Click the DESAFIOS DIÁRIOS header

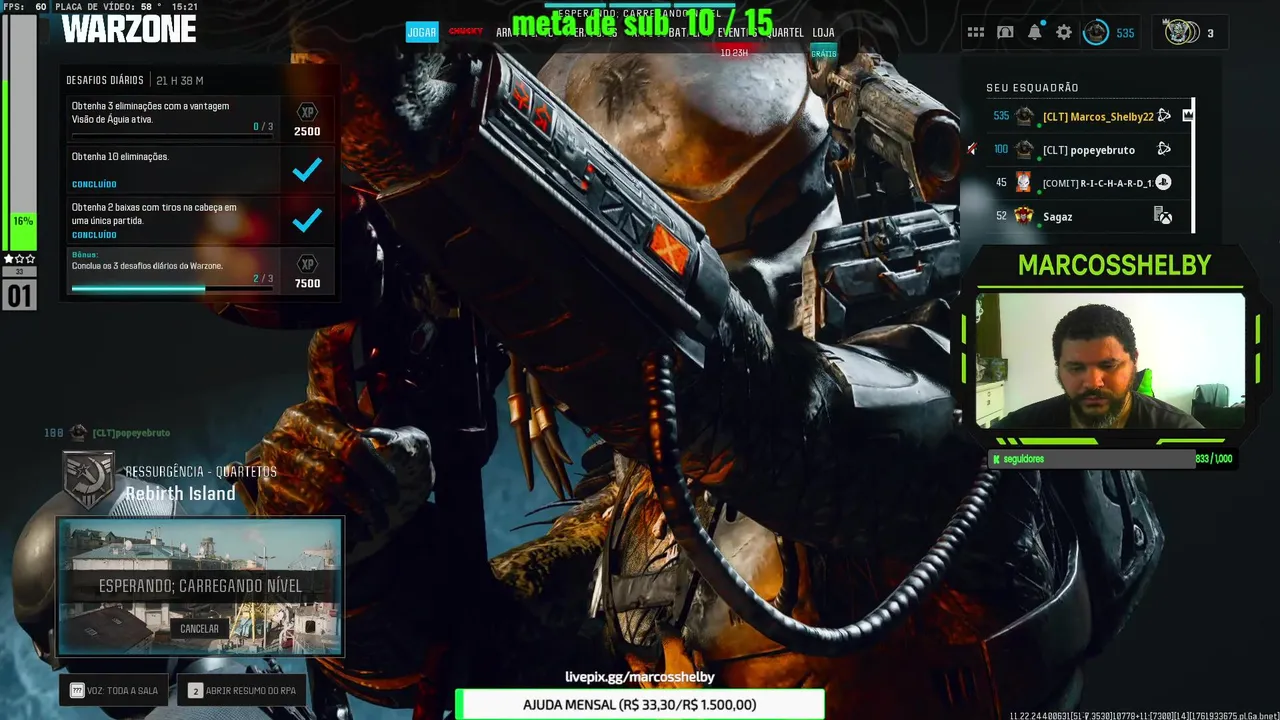pyautogui.click(x=104, y=80)
